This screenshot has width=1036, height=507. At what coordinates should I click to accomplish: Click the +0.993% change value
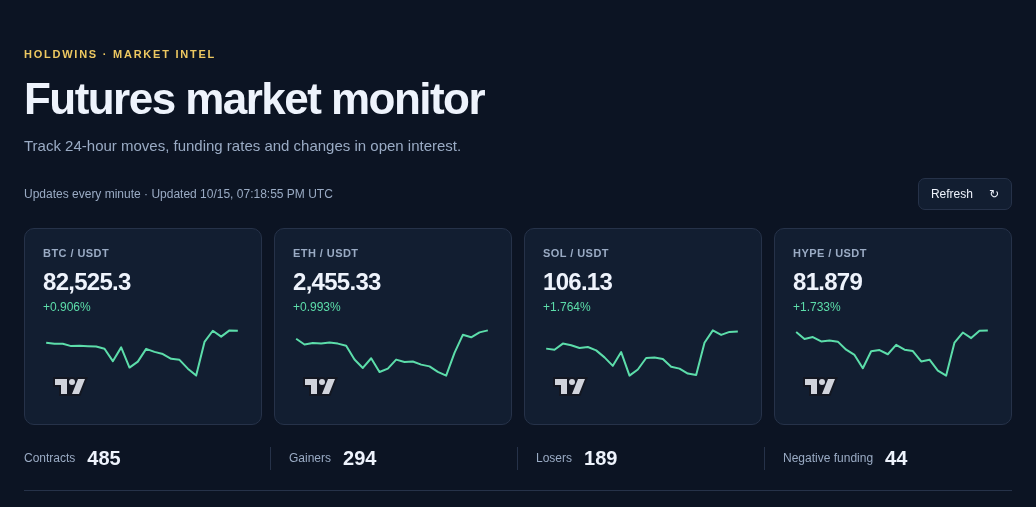(x=316, y=307)
